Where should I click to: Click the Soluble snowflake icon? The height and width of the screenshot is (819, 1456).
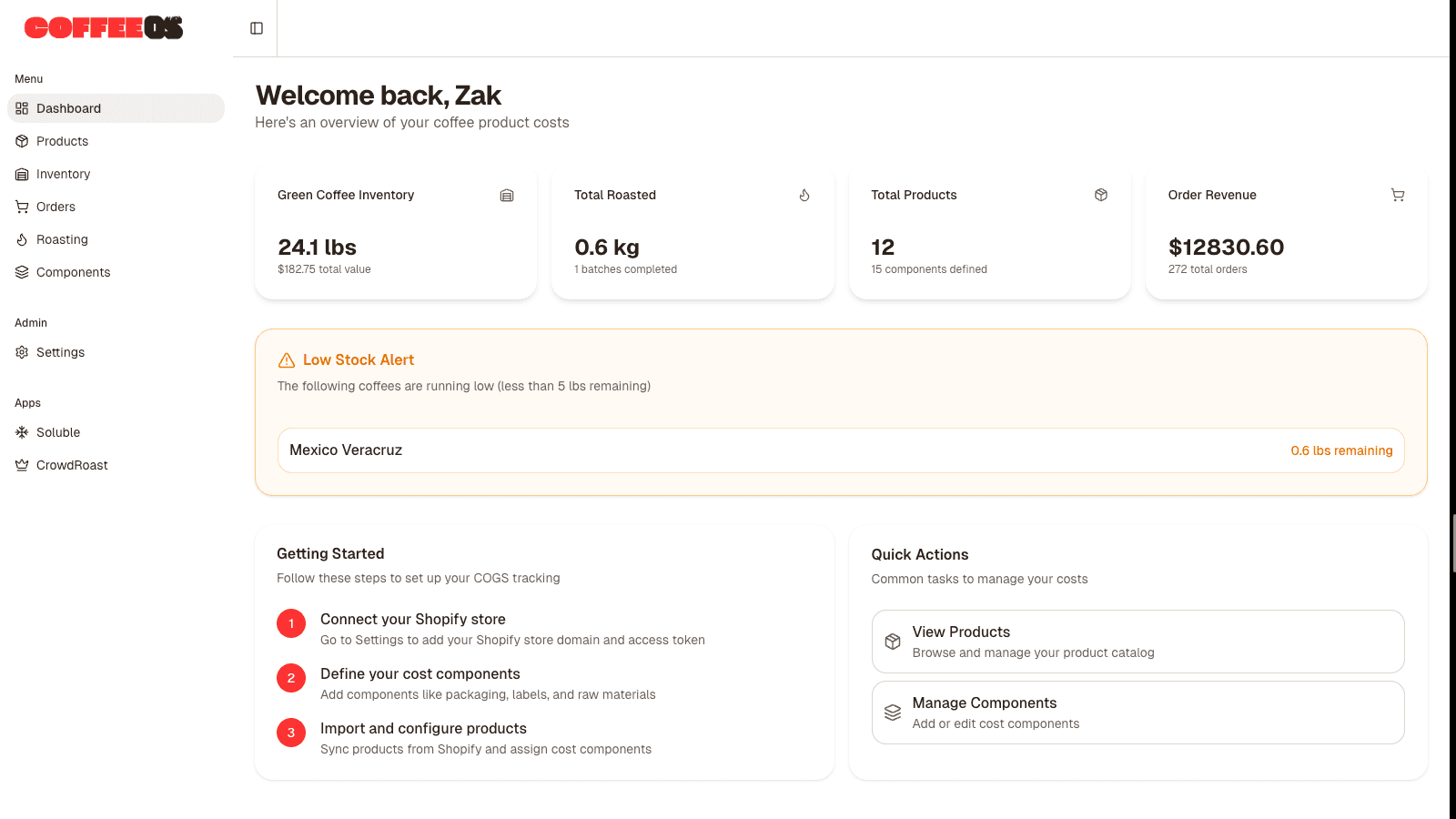point(22,432)
